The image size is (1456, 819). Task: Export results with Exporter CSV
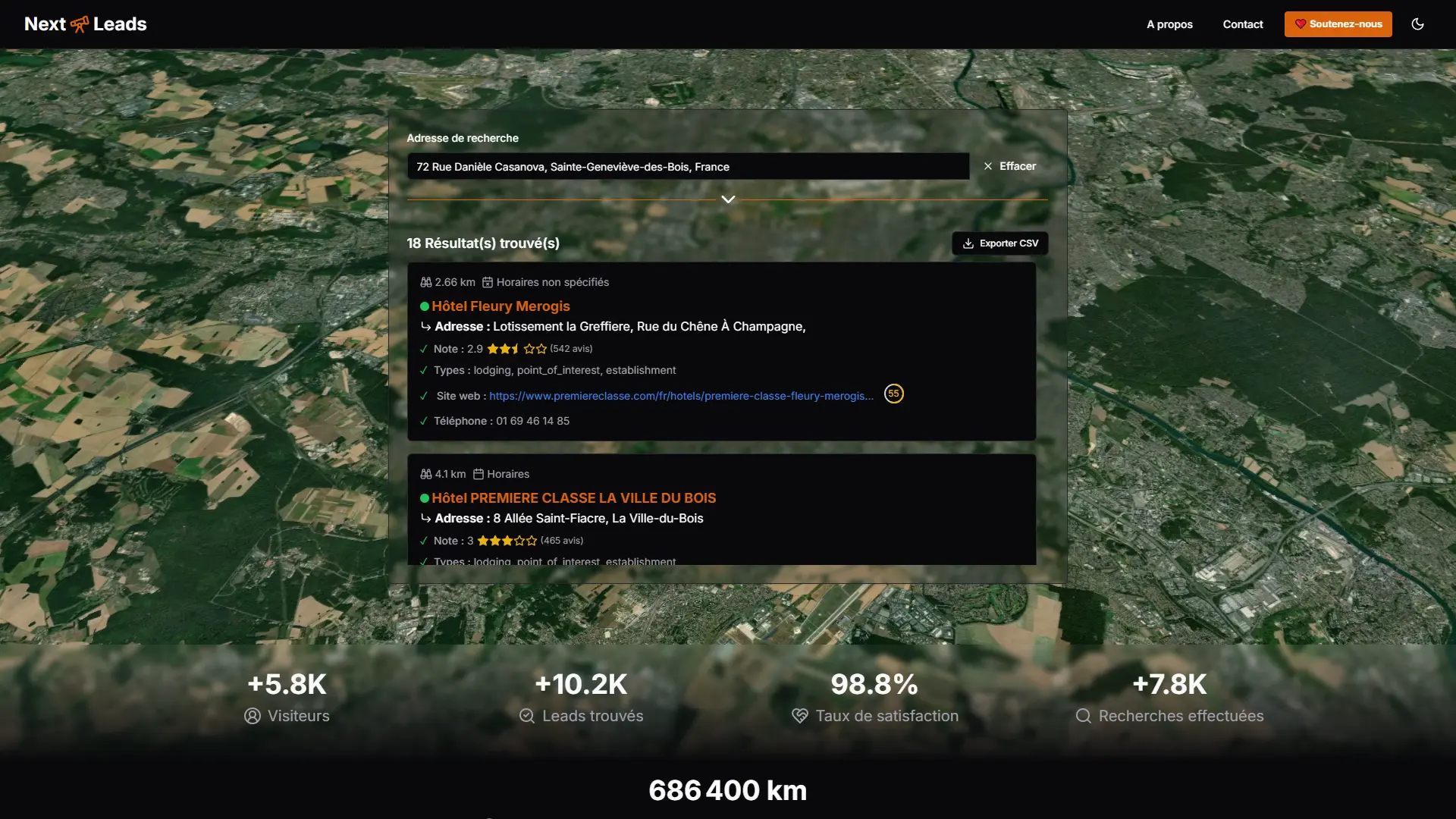999,243
